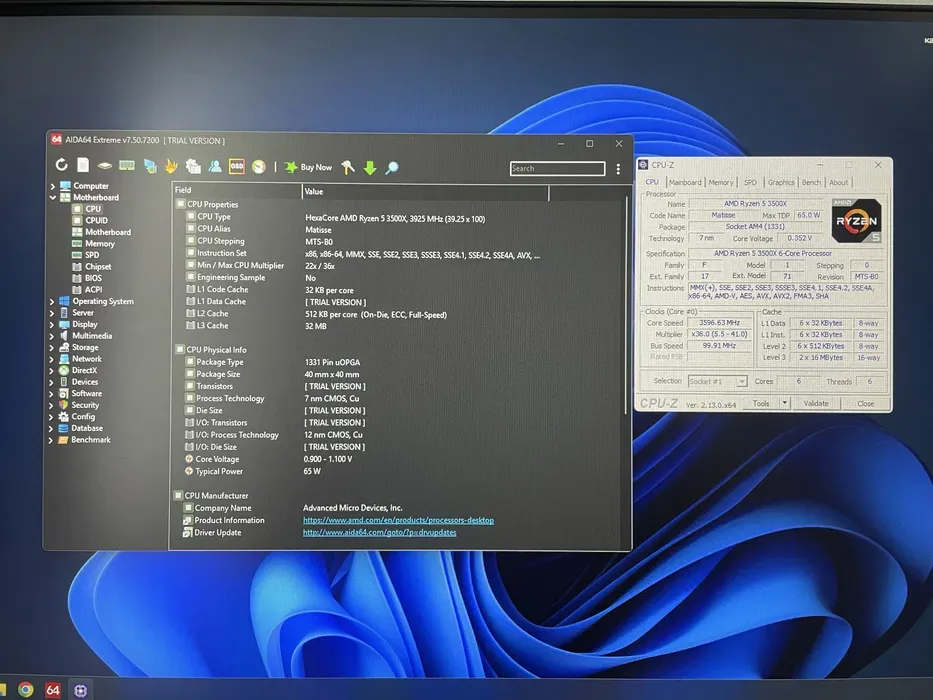Select the Motherboard child item below CPUID
Image resolution: width=933 pixels, height=700 pixels.
[108, 232]
